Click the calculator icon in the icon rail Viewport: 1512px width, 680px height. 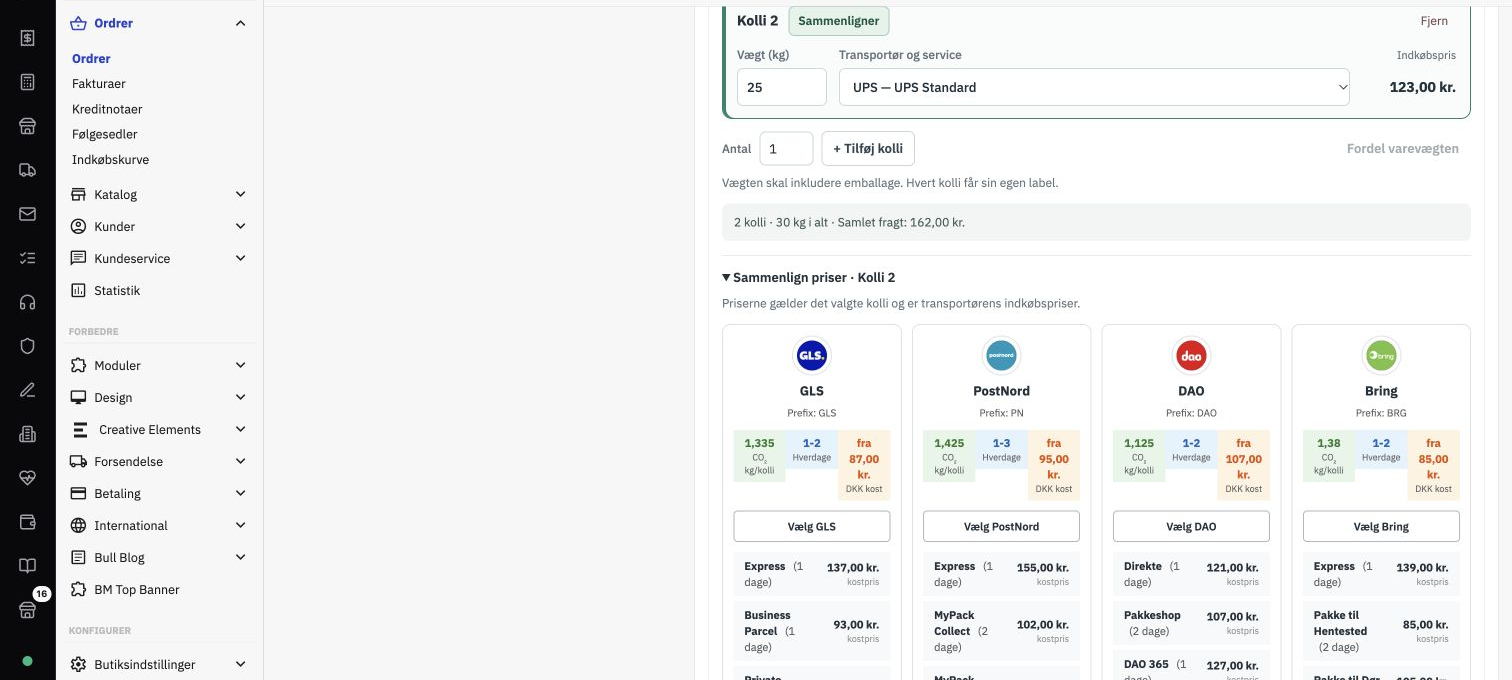point(27,82)
